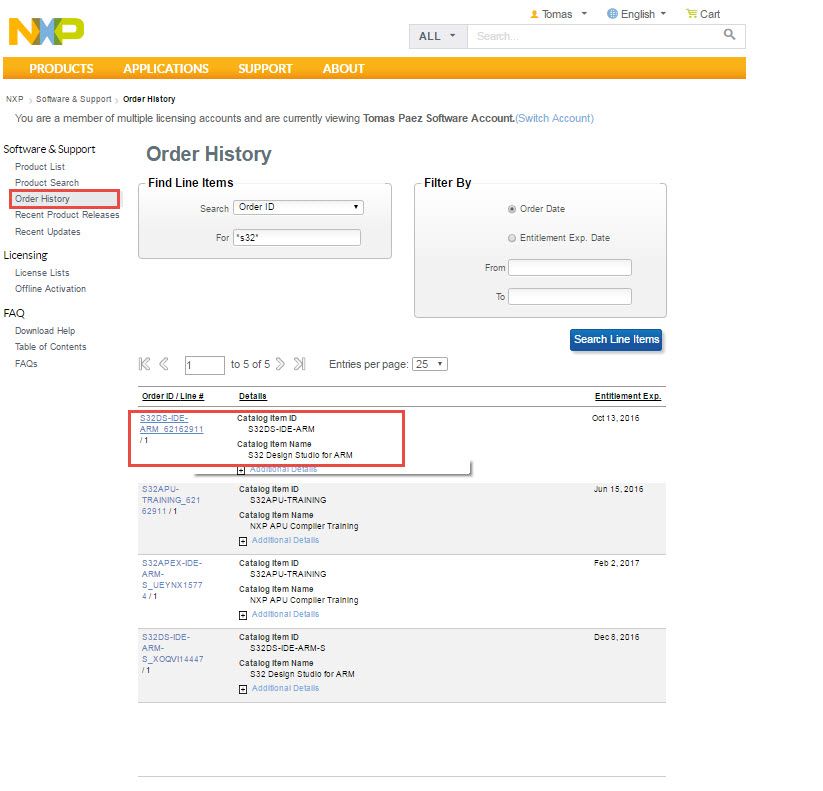
Task: Click the From date field
Action: point(569,267)
